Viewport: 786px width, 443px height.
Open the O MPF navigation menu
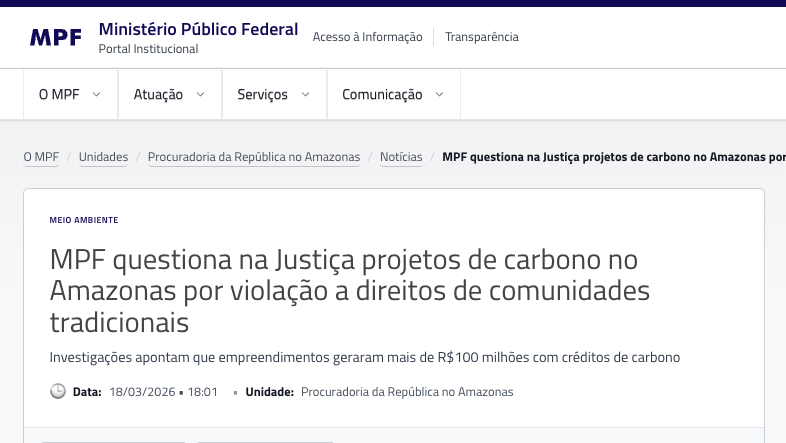coord(71,94)
